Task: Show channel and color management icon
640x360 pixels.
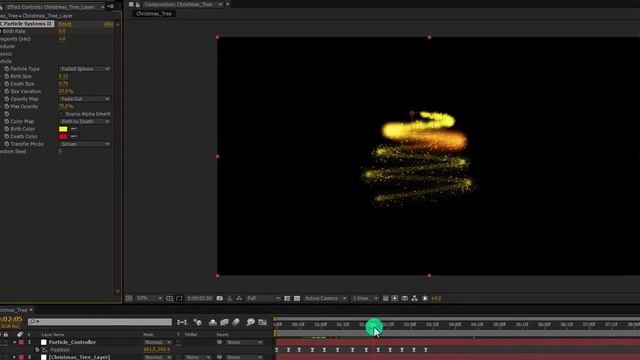Action: [x=239, y=299]
